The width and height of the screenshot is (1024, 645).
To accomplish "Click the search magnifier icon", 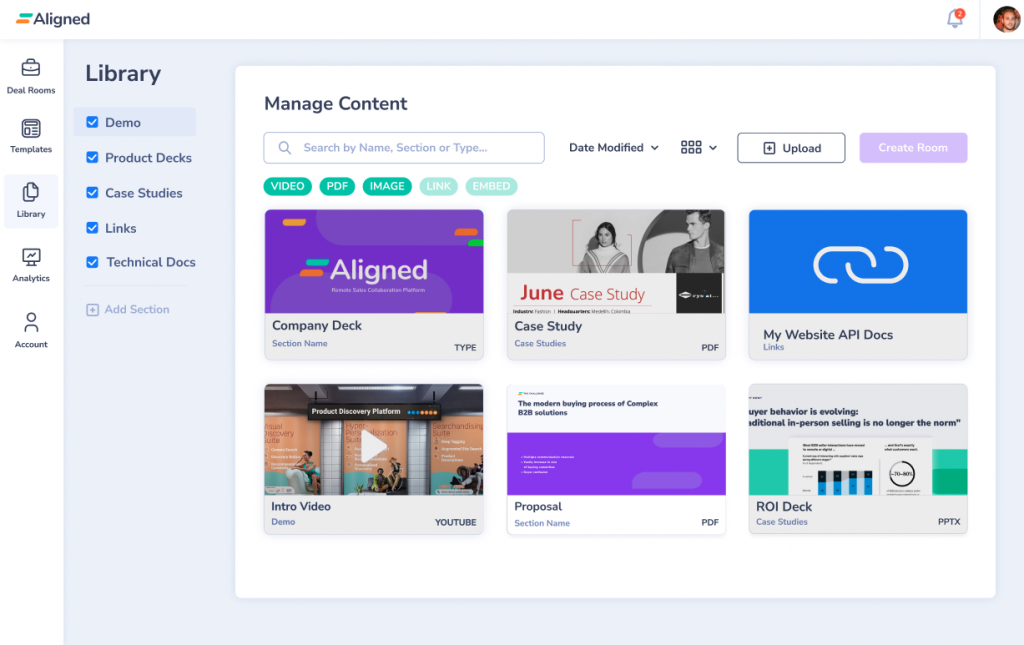I will pyautogui.click(x=283, y=147).
